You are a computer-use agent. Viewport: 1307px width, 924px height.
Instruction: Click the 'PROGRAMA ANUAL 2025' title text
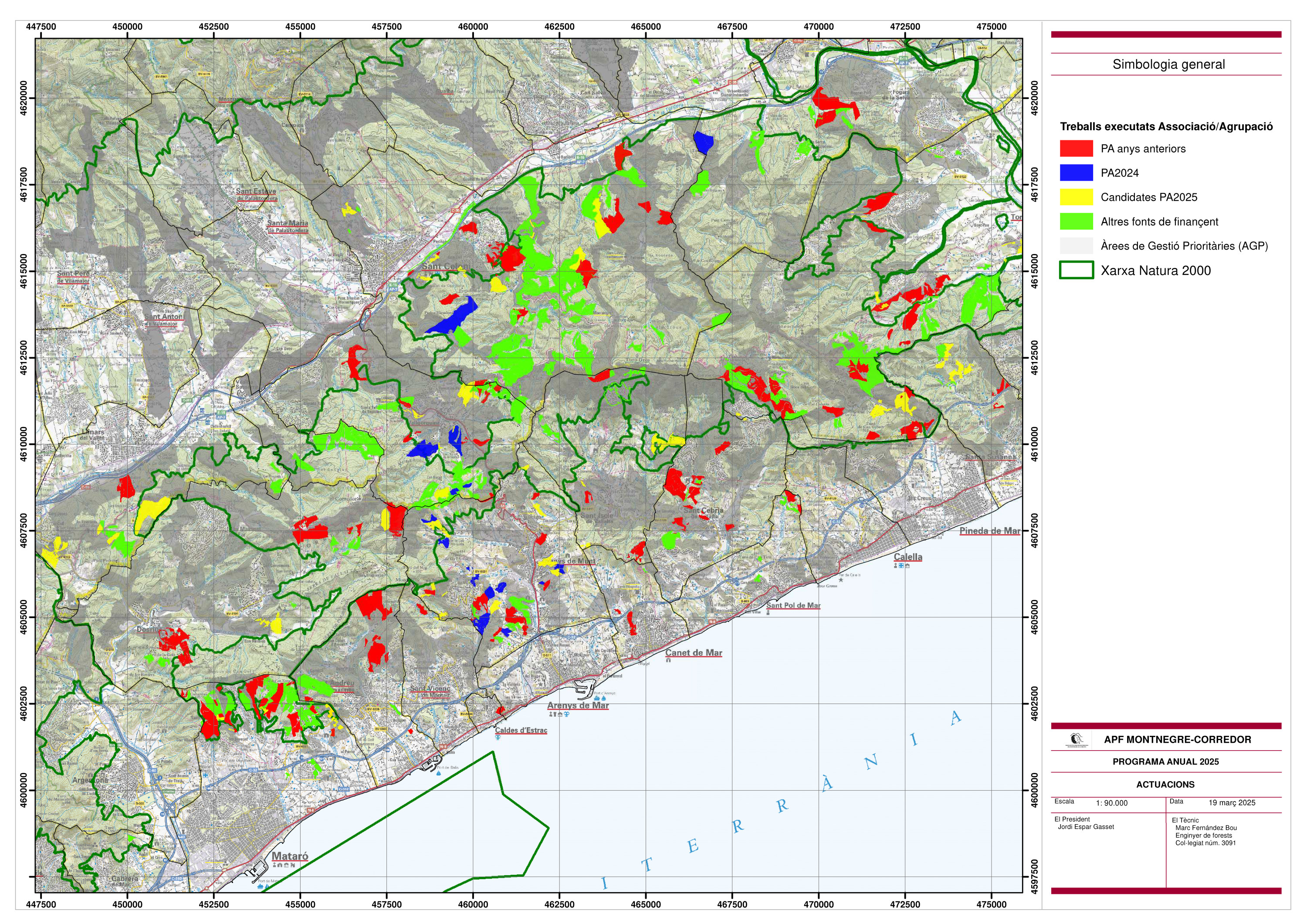point(1165,762)
